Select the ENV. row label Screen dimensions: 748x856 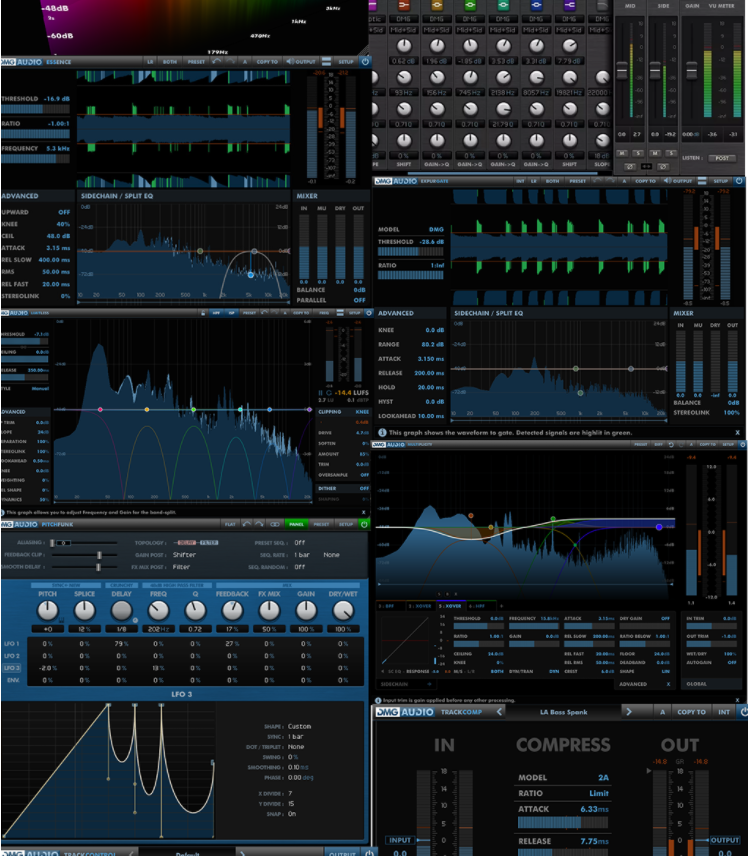pyautogui.click(x=13, y=680)
